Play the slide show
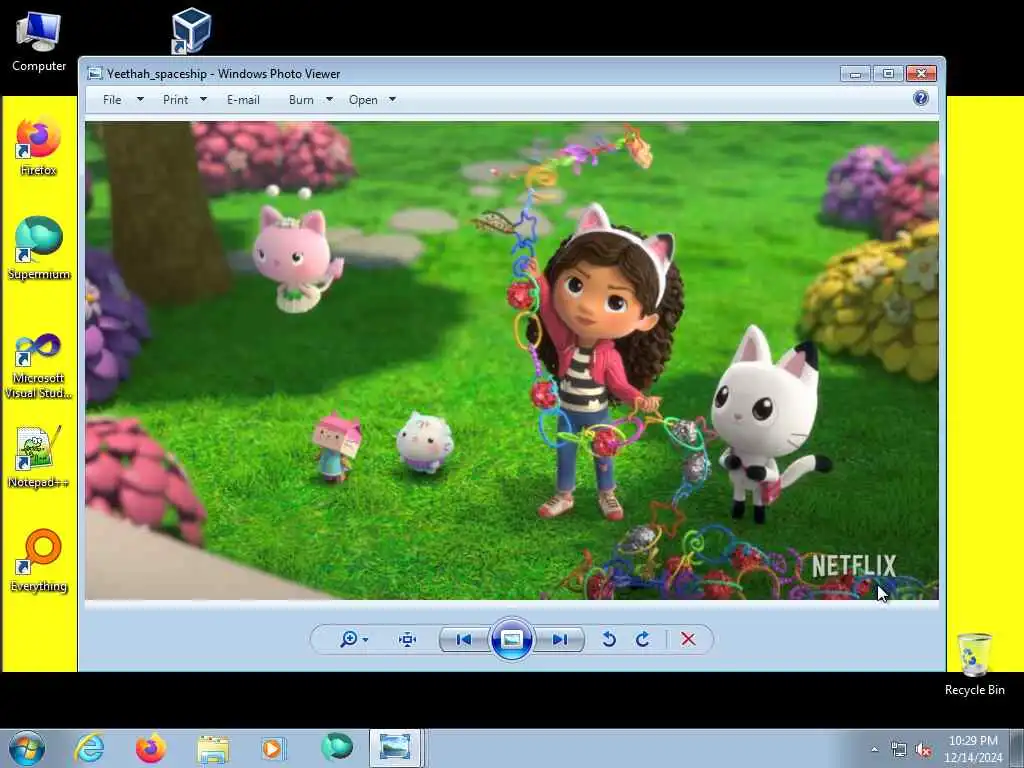The height and width of the screenshot is (768, 1024). (511, 639)
